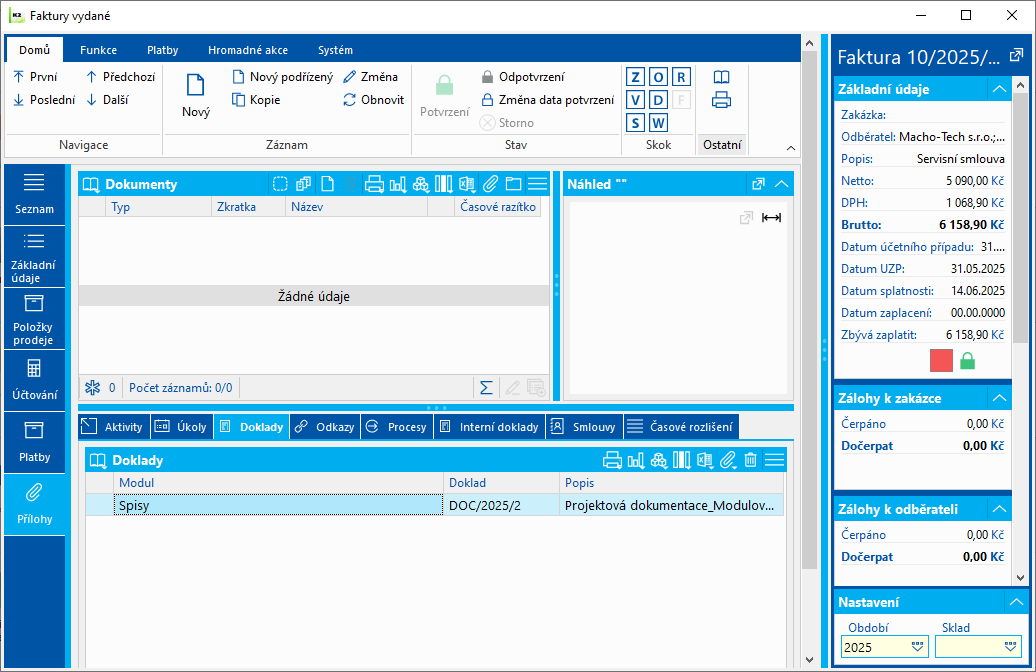Open the Období dropdown
Screen dimensions: 1036x672
tap(917, 647)
